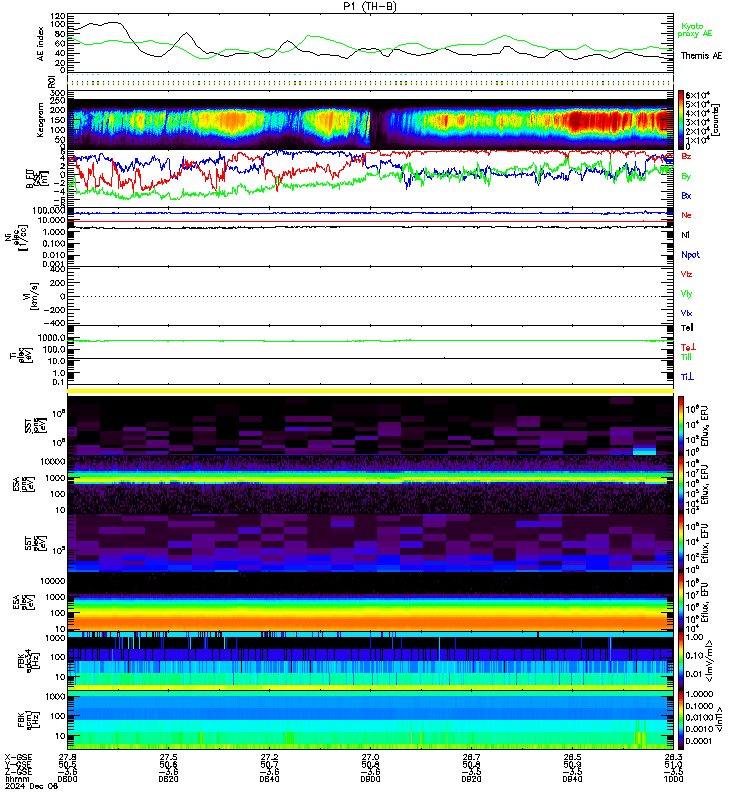Click the Vi [km/s] axis label

[x=32, y=296]
